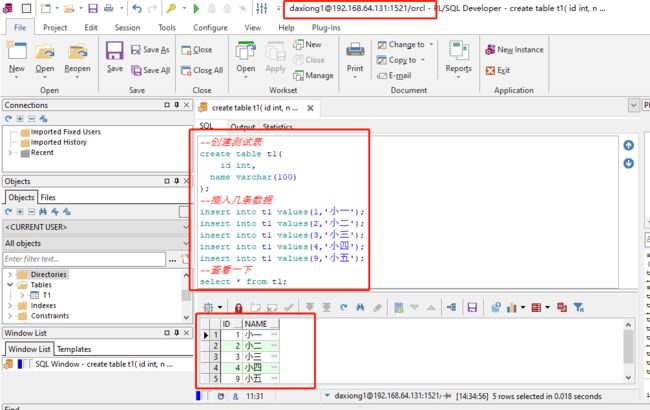Close the create table t1 editor tab
The height and width of the screenshot is (410, 650).
coord(310,108)
